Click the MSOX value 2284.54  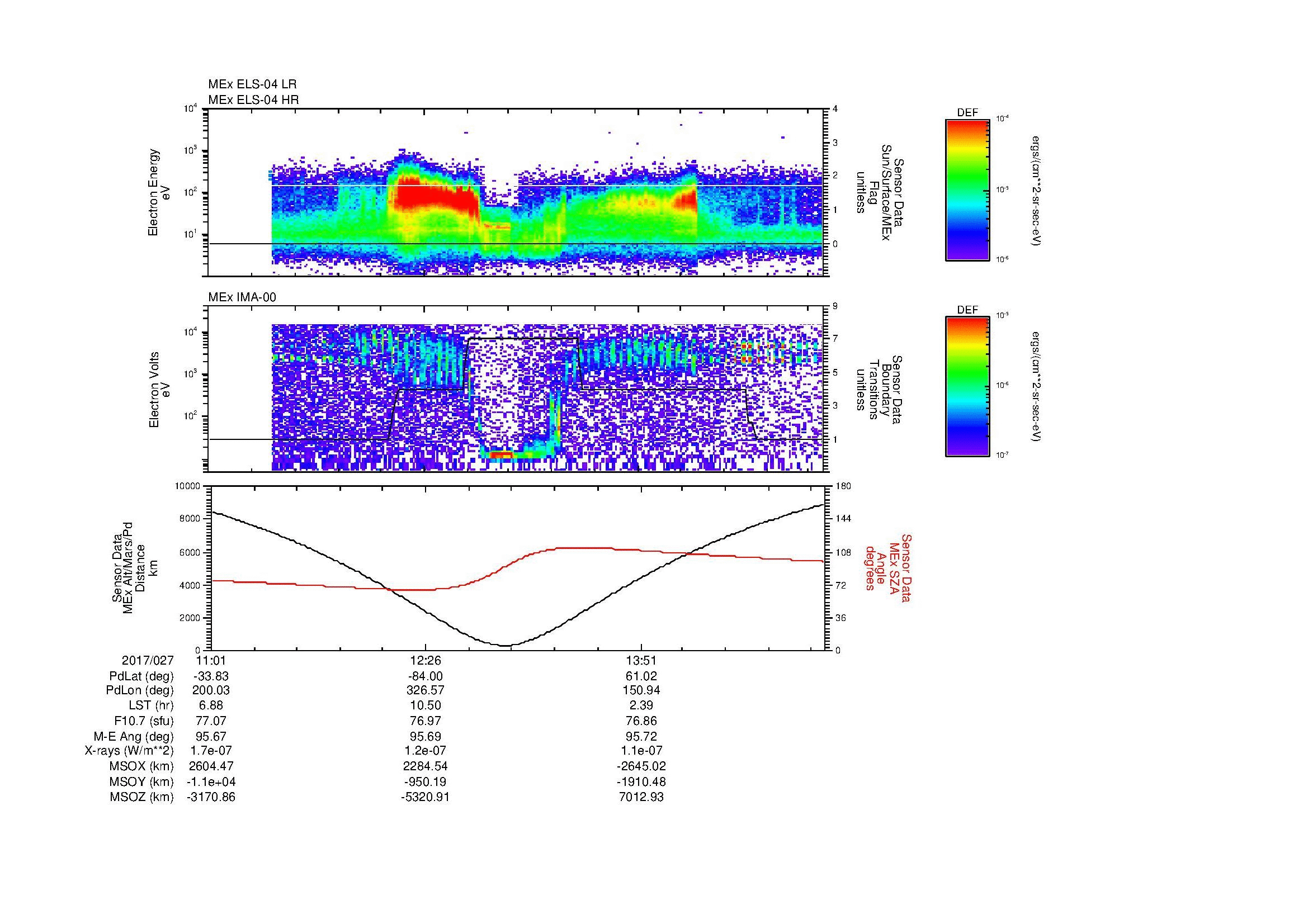click(426, 767)
